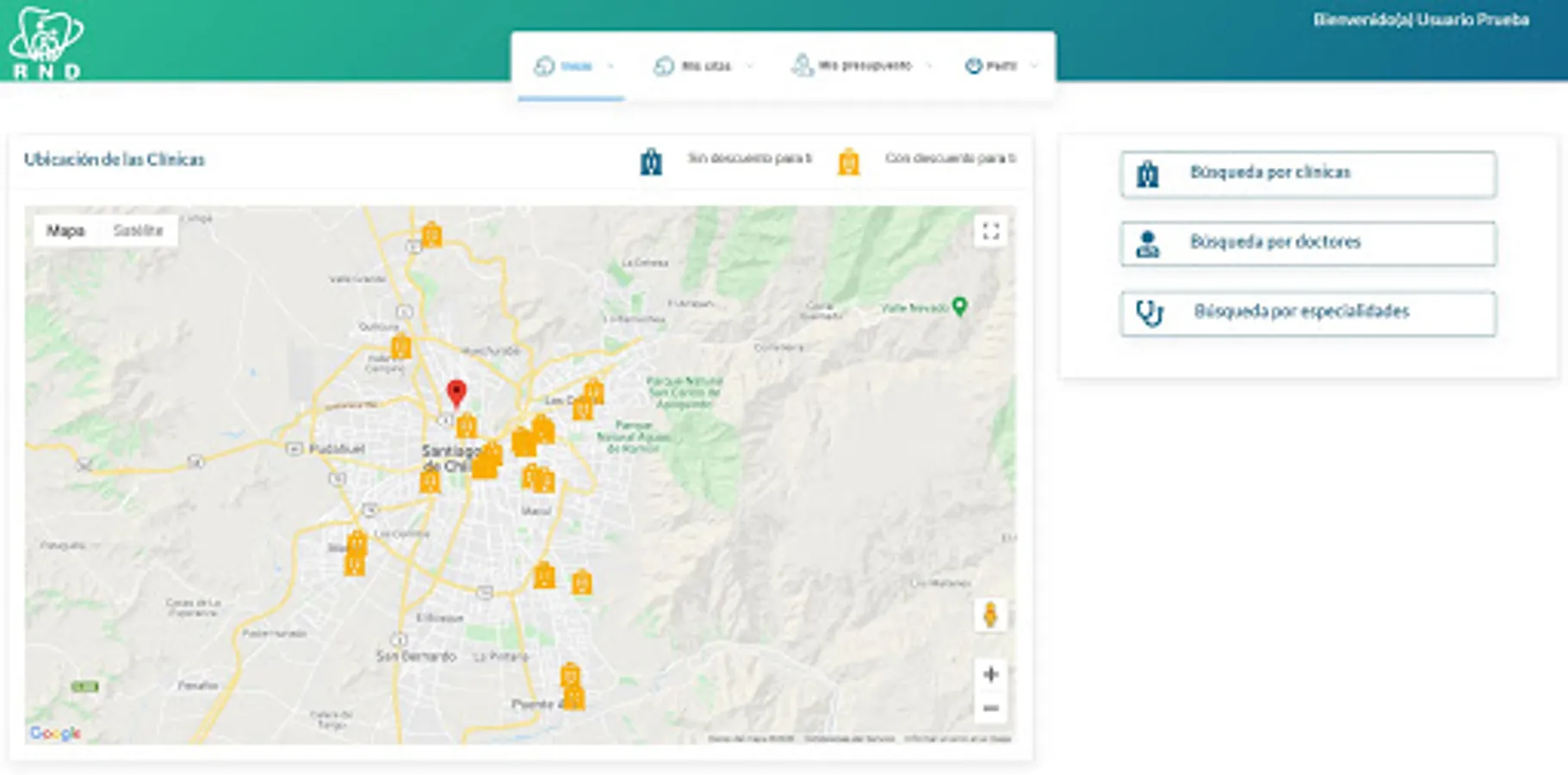Click Búsqueda por clínicas button

1308,174
